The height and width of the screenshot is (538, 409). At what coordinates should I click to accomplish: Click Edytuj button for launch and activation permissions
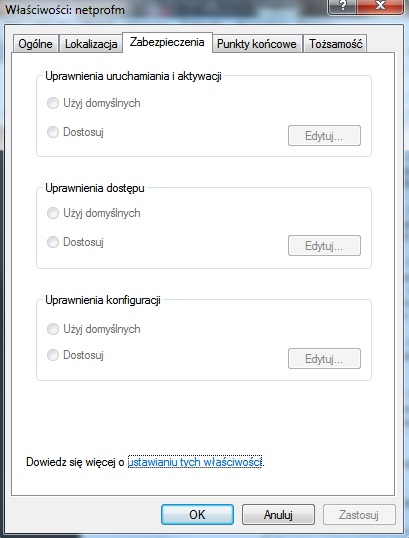click(324, 136)
